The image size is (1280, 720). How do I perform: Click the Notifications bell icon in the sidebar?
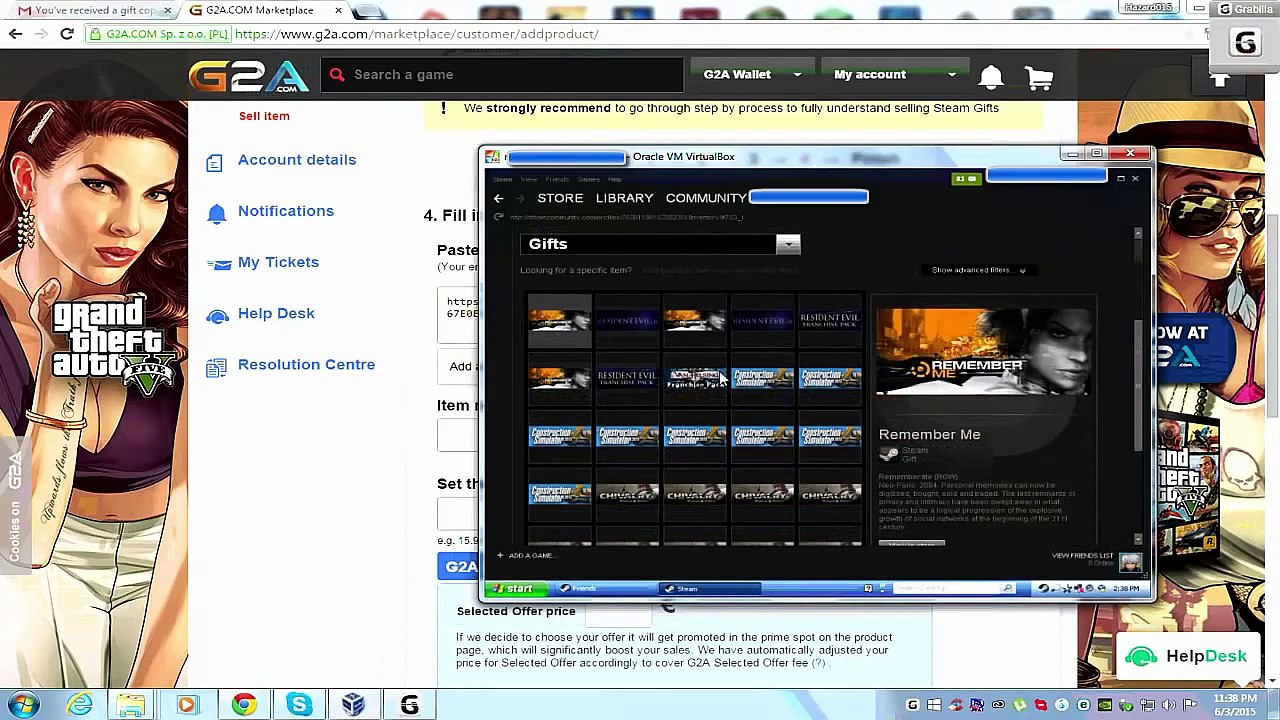pyautogui.click(x=216, y=212)
